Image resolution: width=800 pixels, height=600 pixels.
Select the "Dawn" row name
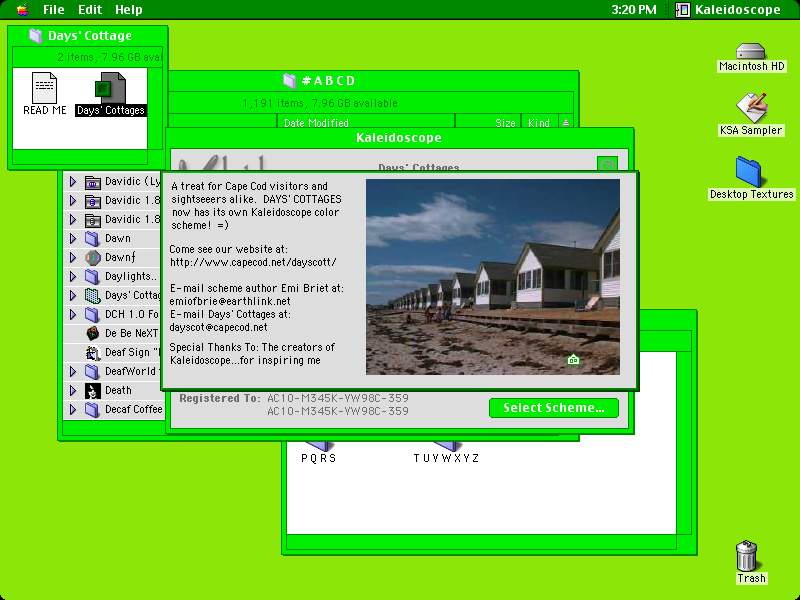coord(118,238)
